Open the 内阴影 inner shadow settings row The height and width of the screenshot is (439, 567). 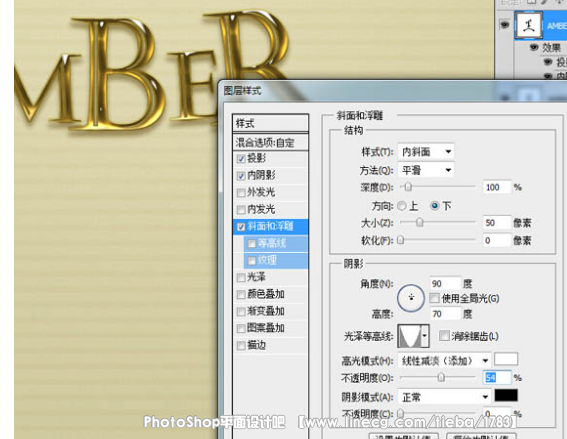click(270, 176)
